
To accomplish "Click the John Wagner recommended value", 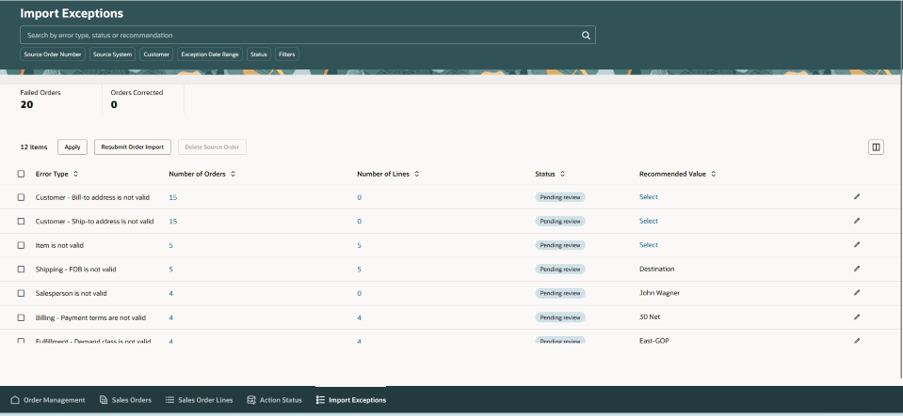I will [x=659, y=293].
